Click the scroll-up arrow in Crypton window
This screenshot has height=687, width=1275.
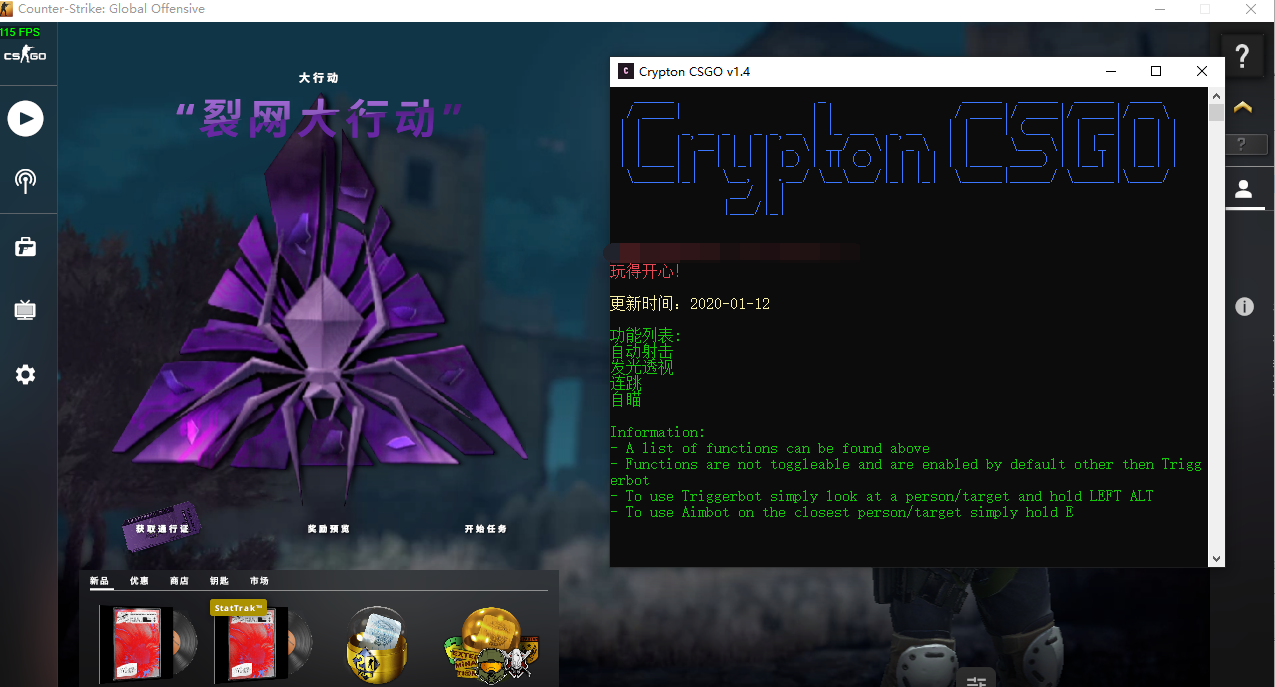pyautogui.click(x=1216, y=95)
